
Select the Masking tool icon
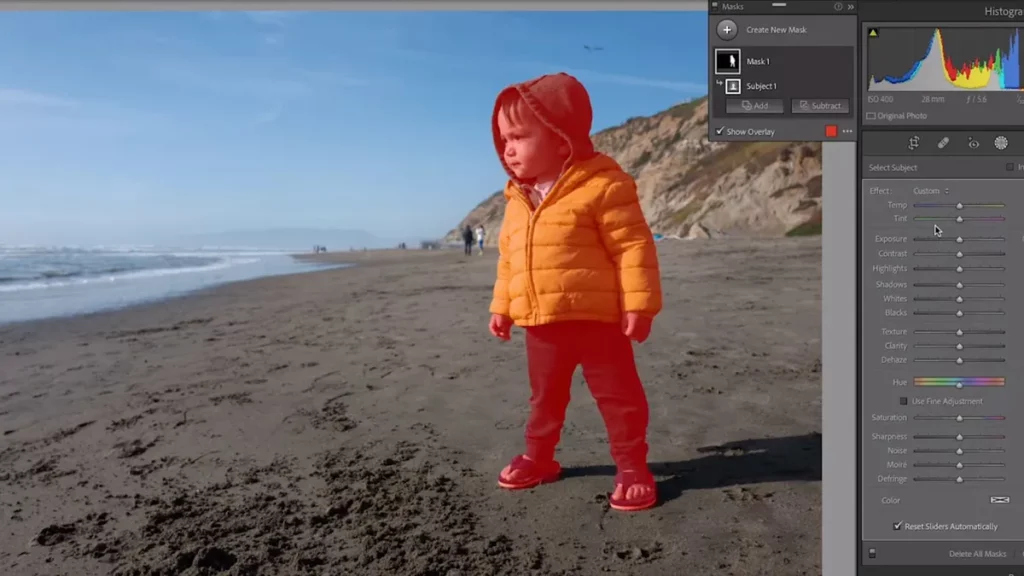[1000, 143]
